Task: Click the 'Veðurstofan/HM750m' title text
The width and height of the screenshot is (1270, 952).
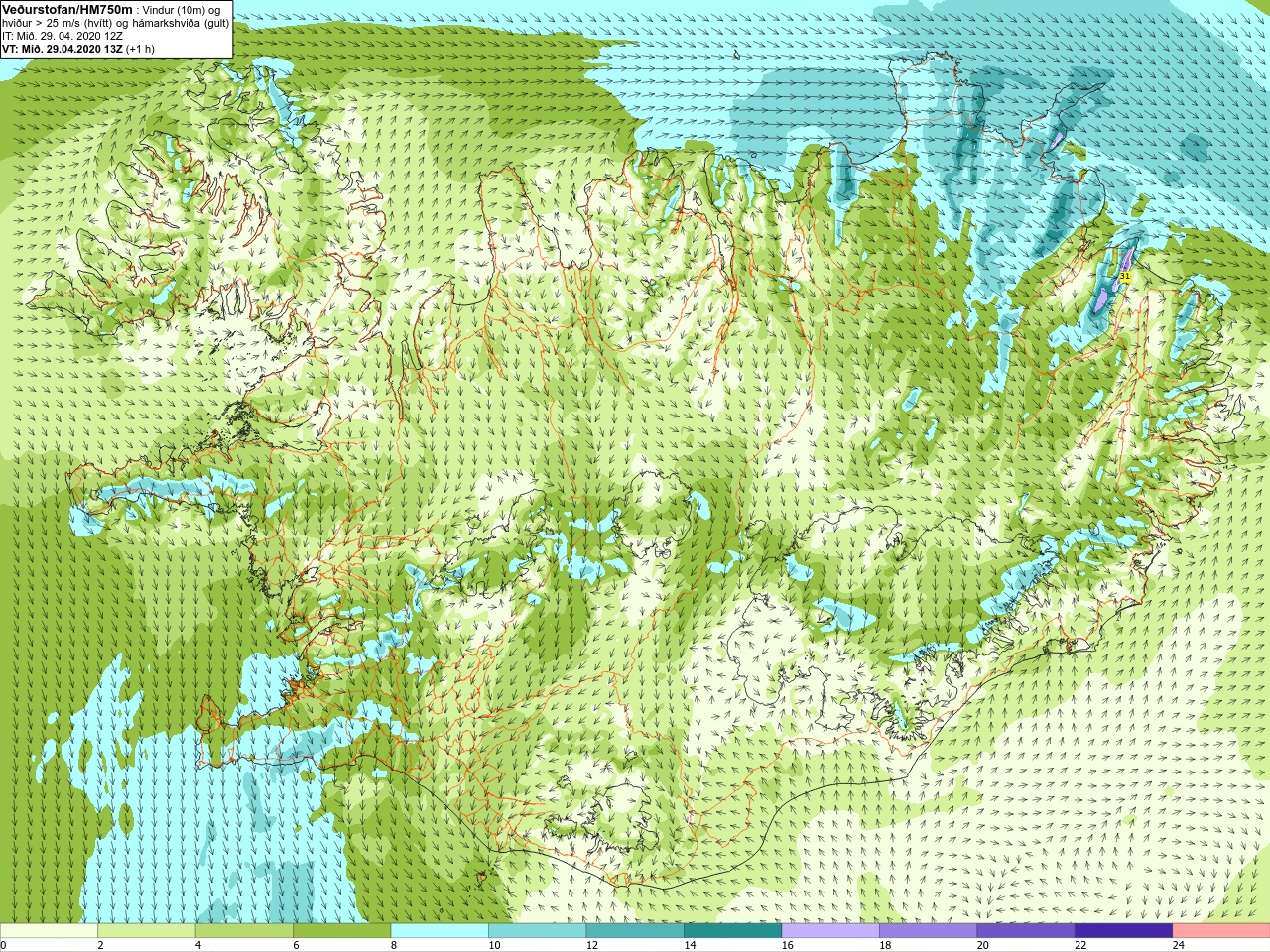Action: [x=67, y=9]
